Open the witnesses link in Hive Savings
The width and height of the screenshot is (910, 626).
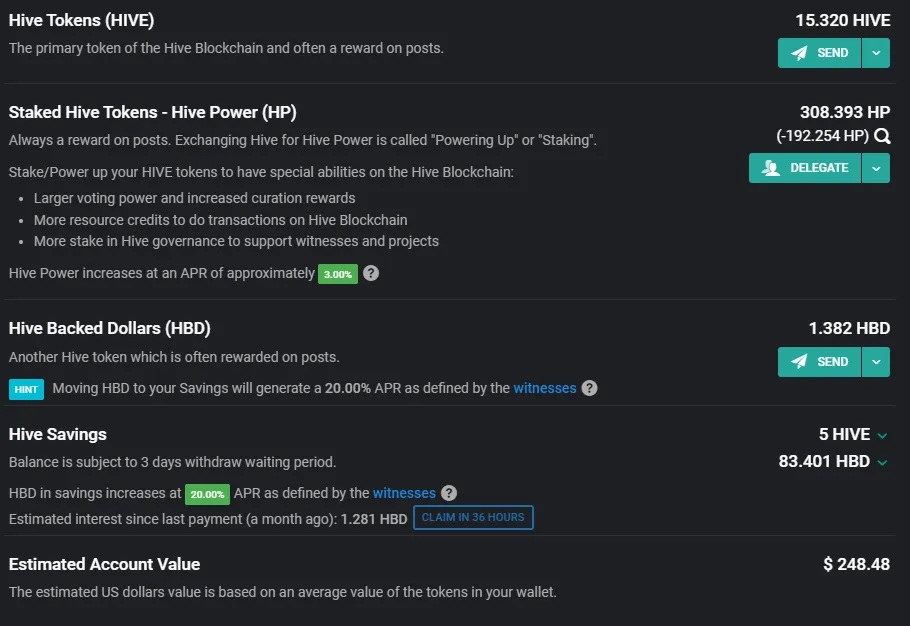[404, 493]
